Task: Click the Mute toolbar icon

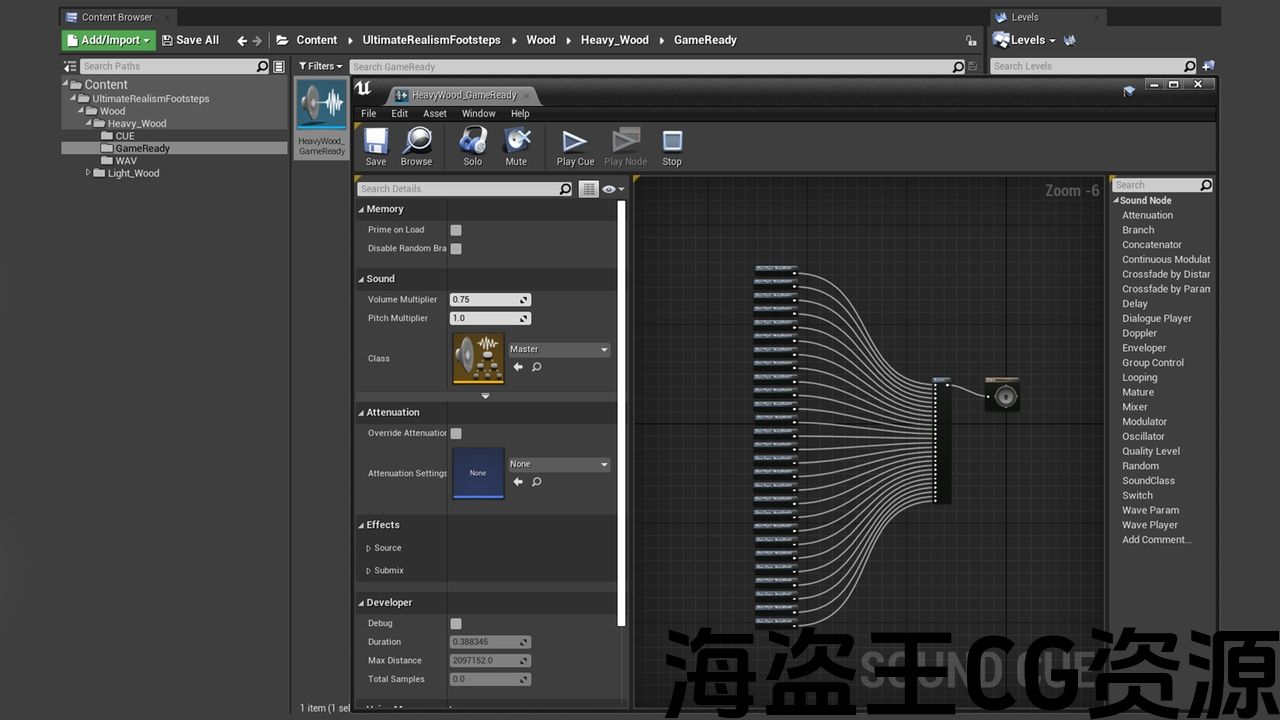Action: click(x=516, y=146)
